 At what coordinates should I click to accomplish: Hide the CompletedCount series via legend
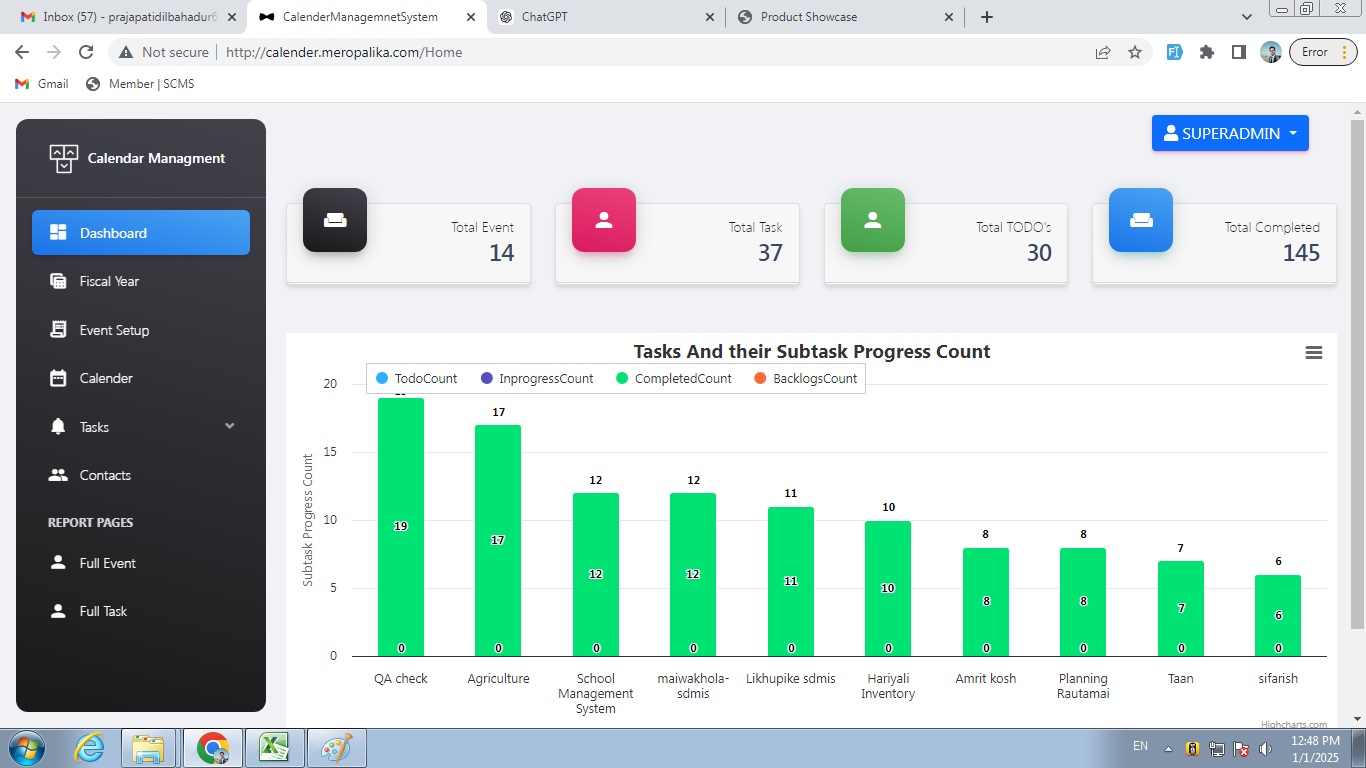[x=673, y=379]
